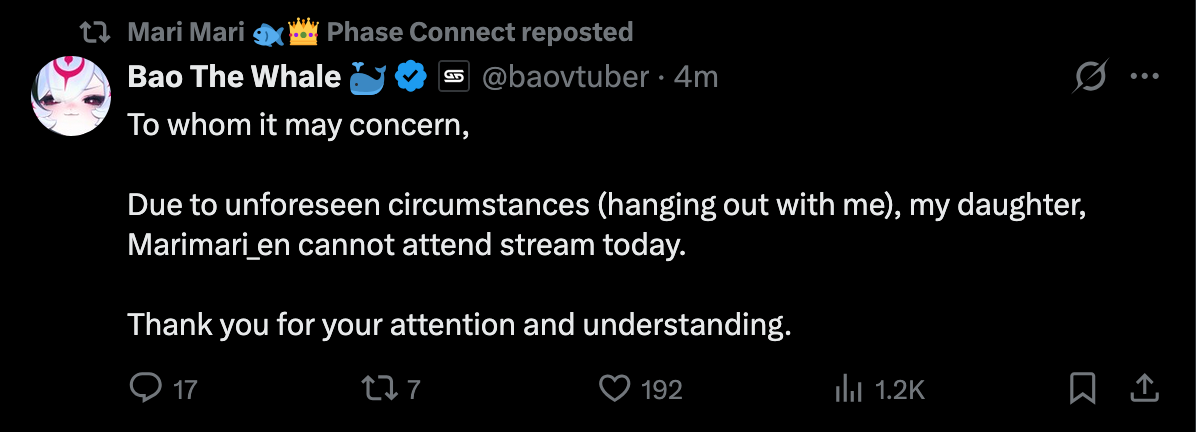Click the share post icon
The image size is (1196, 432).
[1145, 387]
